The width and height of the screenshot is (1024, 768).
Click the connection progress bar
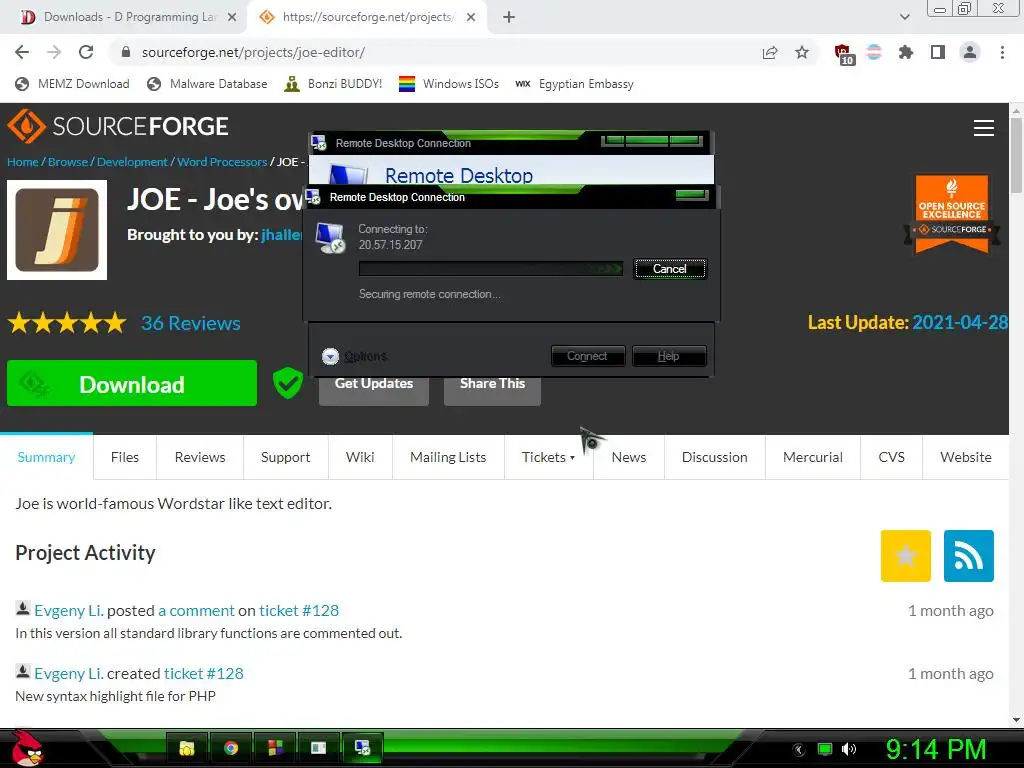point(490,268)
